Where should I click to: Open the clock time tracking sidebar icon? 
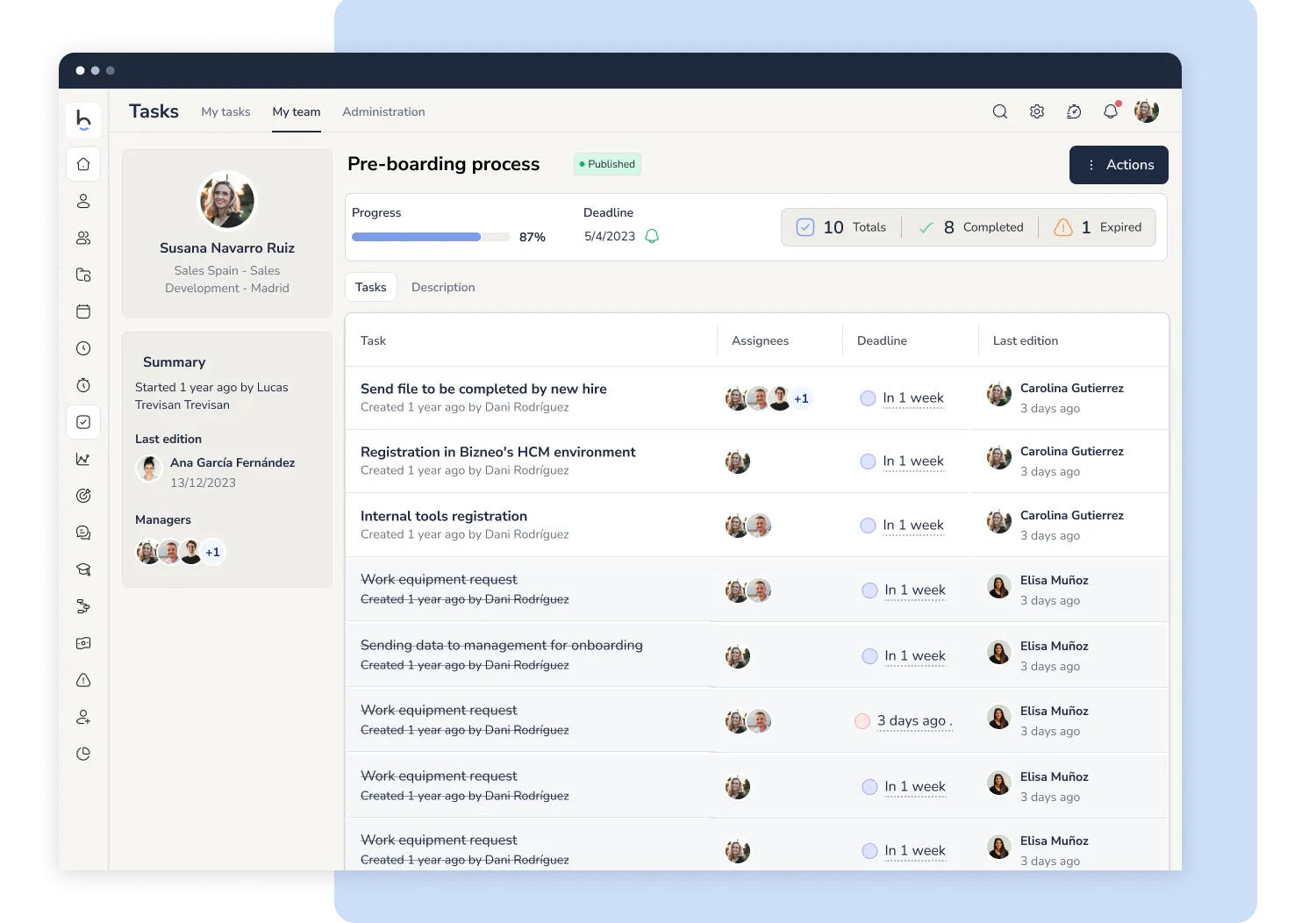tap(83, 348)
